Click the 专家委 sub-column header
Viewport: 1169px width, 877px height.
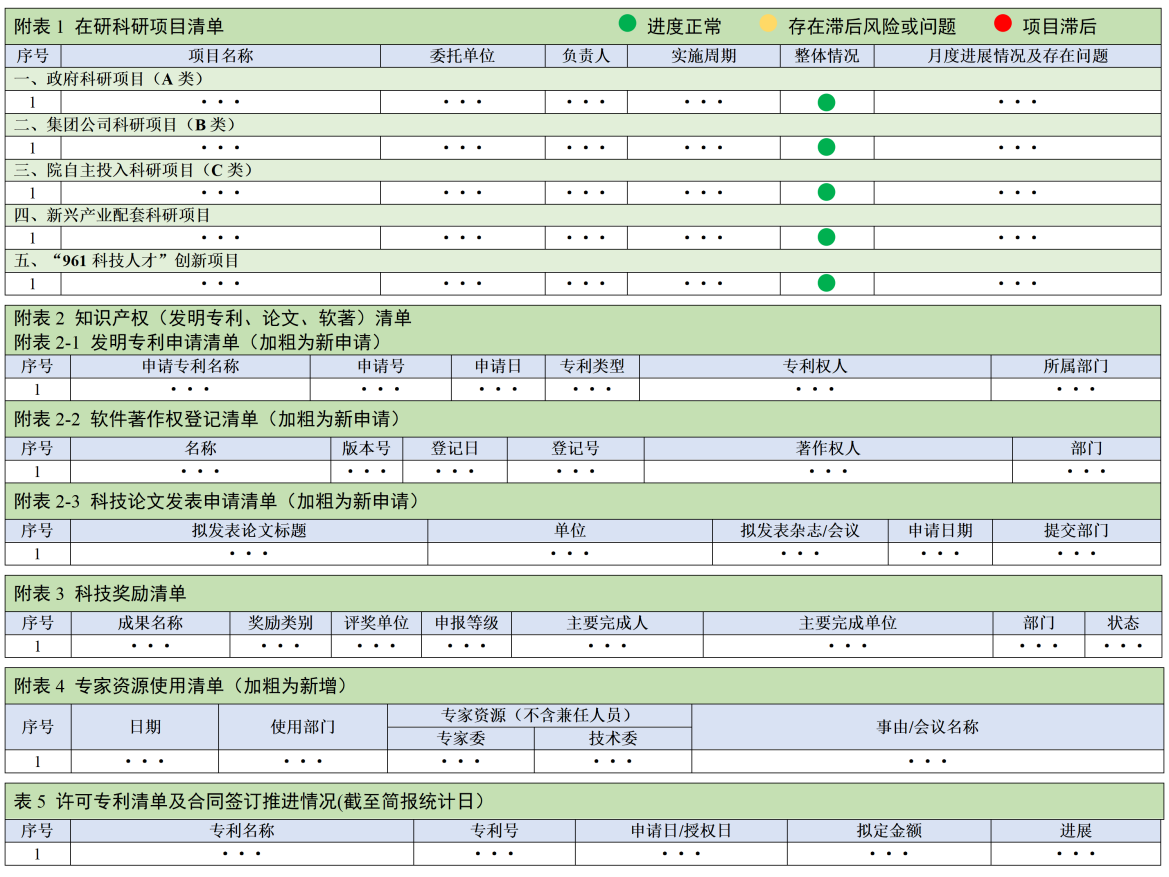[461, 738]
